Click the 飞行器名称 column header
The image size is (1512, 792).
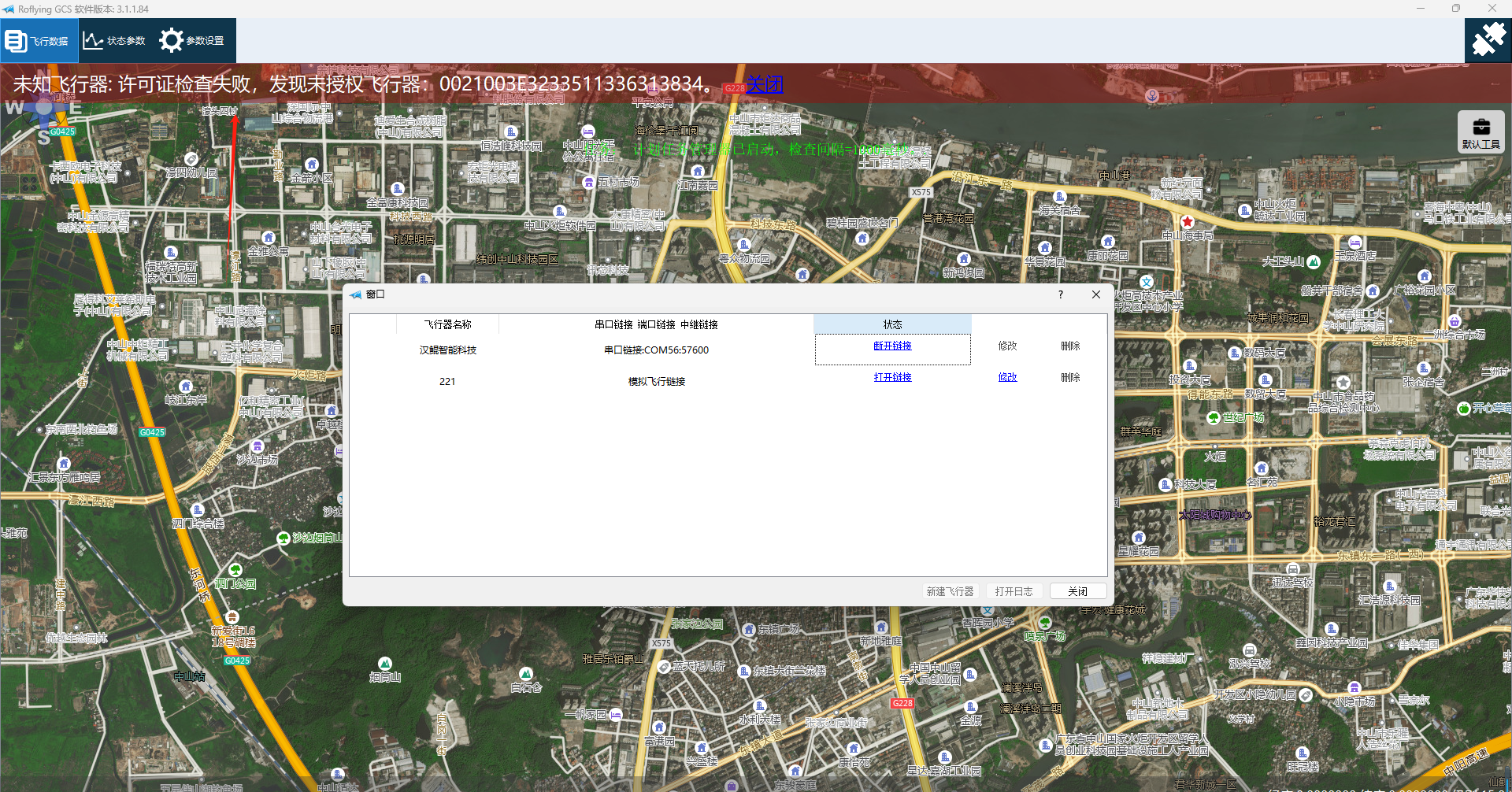(x=447, y=324)
